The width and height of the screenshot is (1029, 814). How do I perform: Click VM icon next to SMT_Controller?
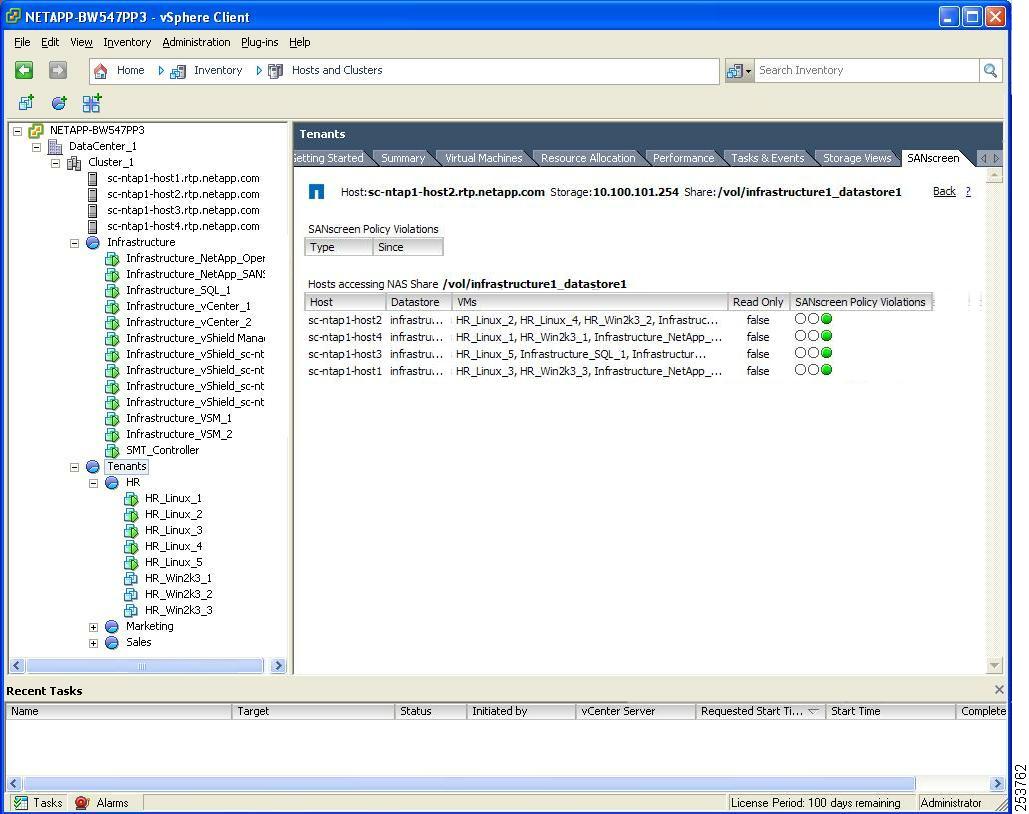coord(112,451)
